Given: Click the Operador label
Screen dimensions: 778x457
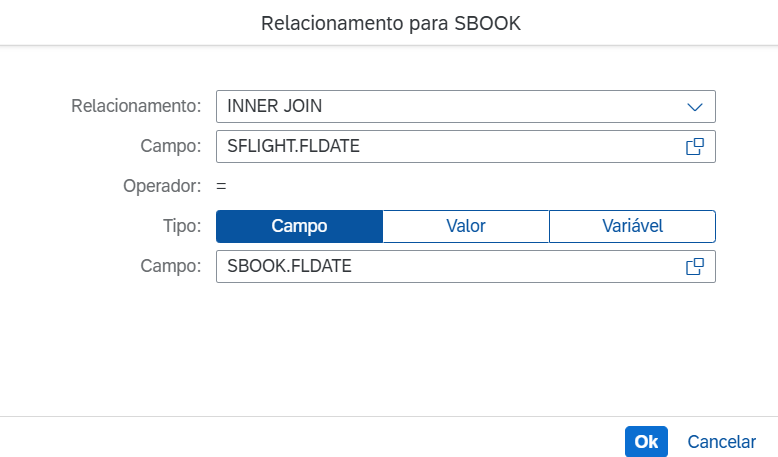Looking at the screenshot, I should [x=162, y=186].
